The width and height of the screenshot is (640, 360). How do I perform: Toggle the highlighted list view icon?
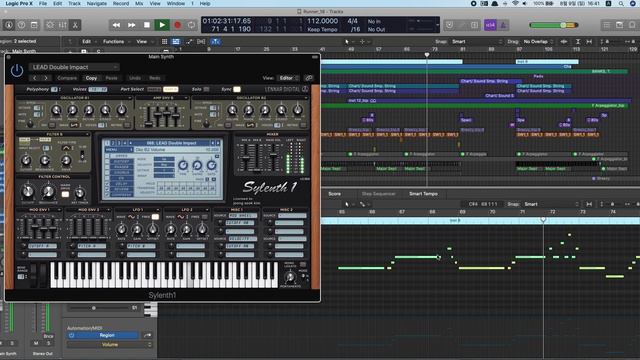[x=176, y=41]
